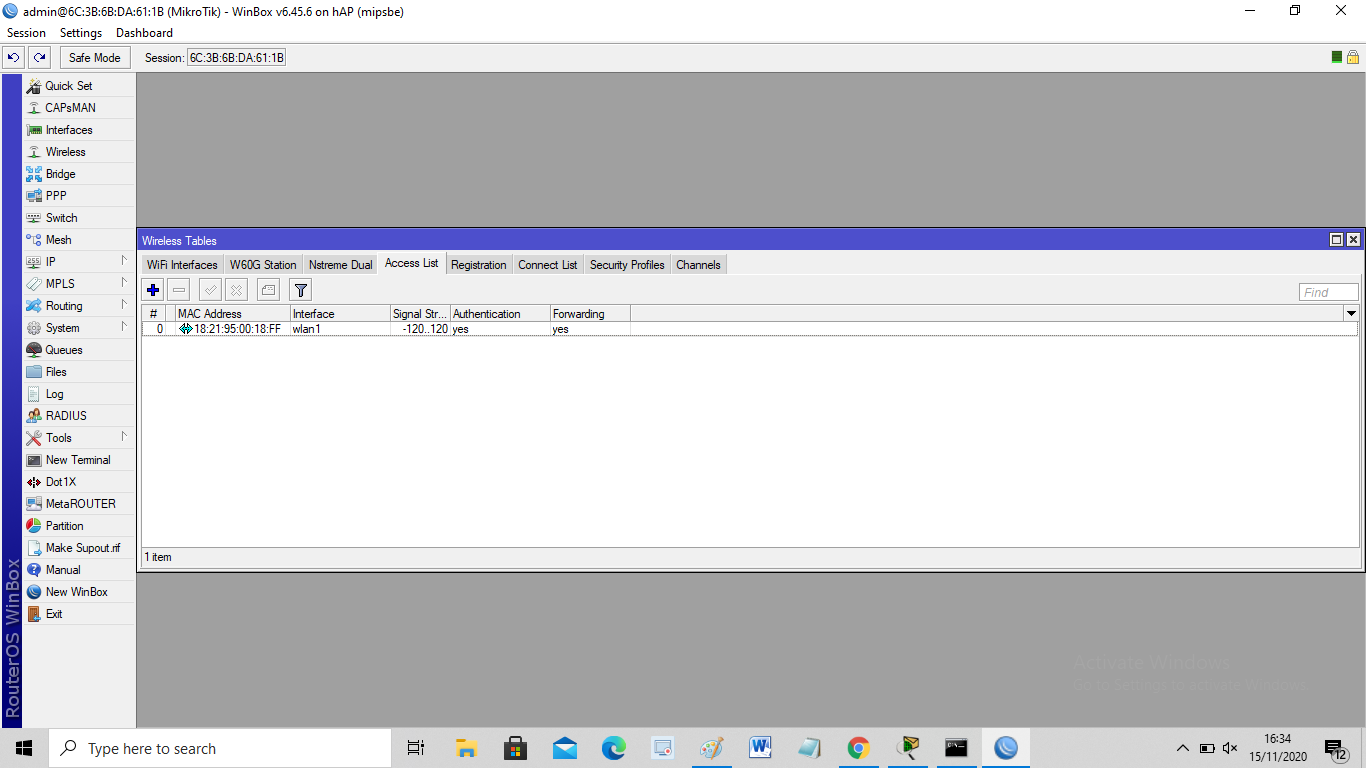Open Google Chrome from taskbar
Viewport: 1366px width, 768px height.
pyautogui.click(x=858, y=748)
